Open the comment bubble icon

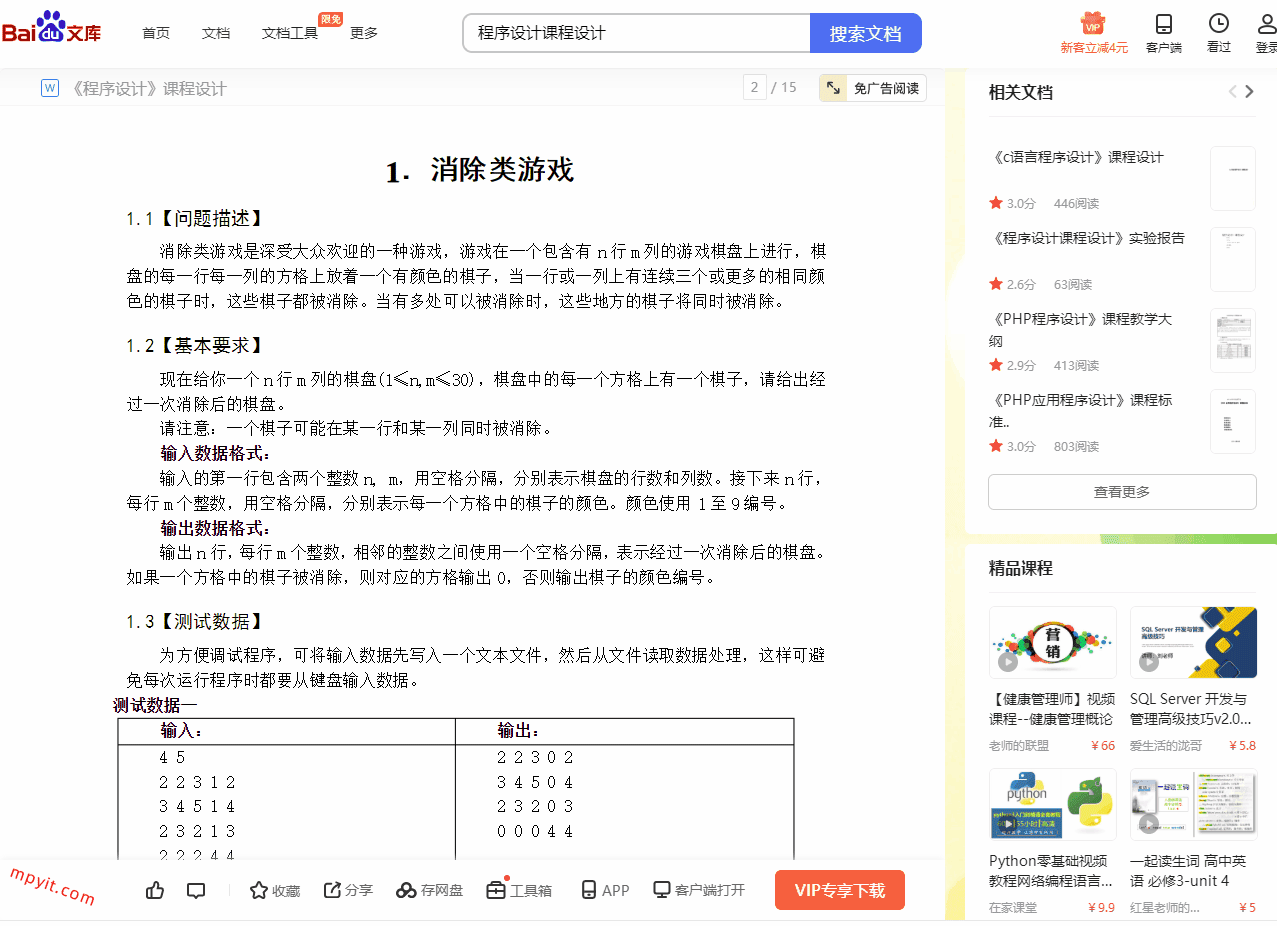point(196,890)
